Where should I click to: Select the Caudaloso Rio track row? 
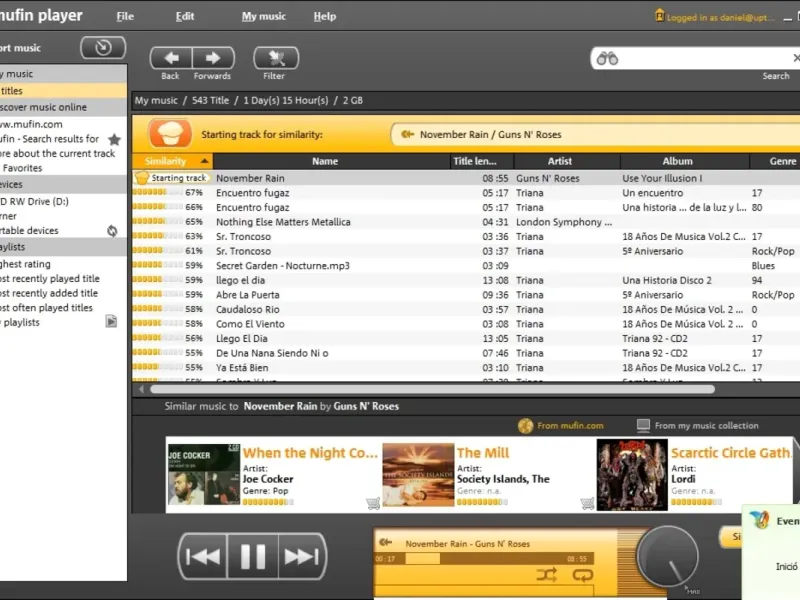pyautogui.click(x=466, y=310)
